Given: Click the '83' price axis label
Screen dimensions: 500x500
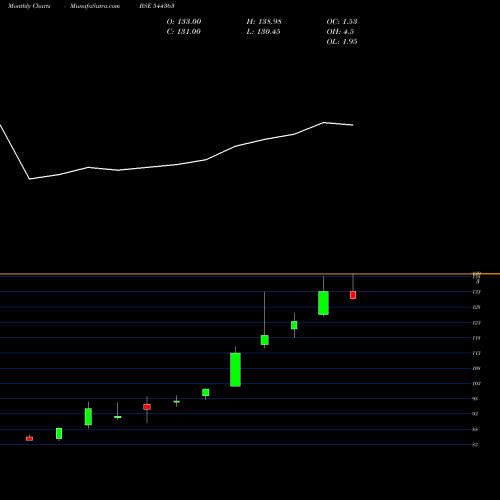Looking at the screenshot, I should tap(476, 445).
